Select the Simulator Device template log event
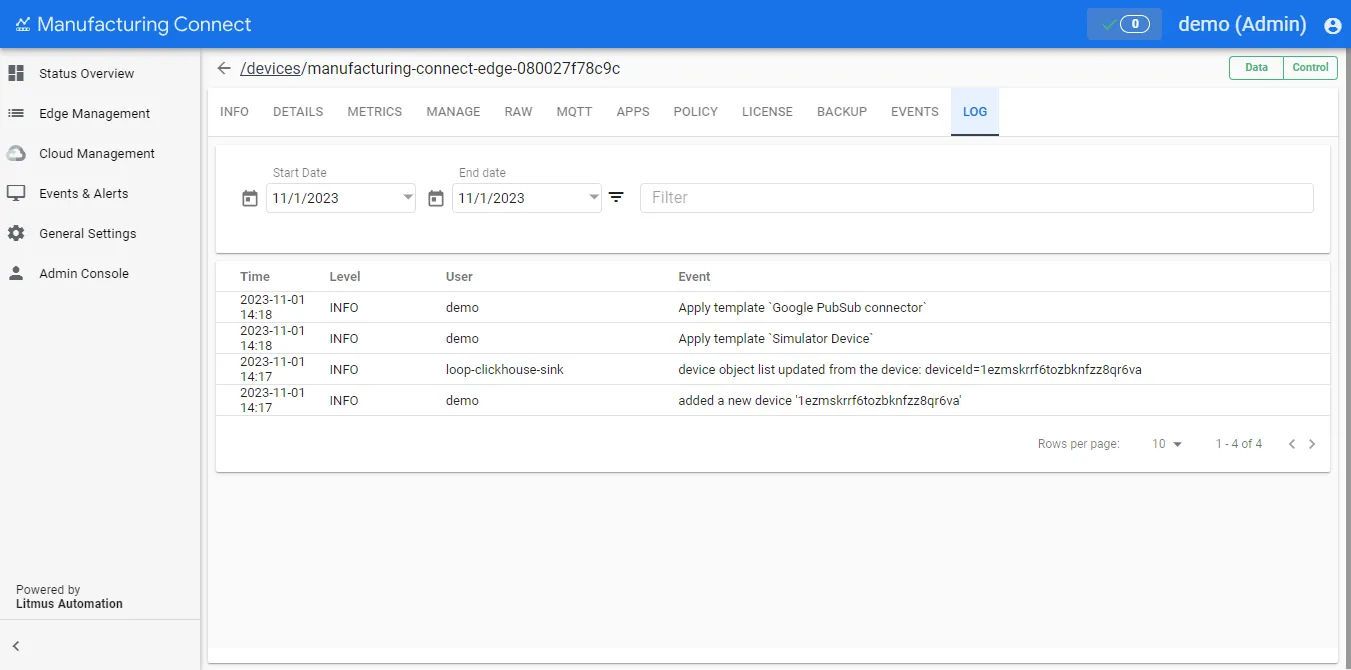 click(x=776, y=339)
